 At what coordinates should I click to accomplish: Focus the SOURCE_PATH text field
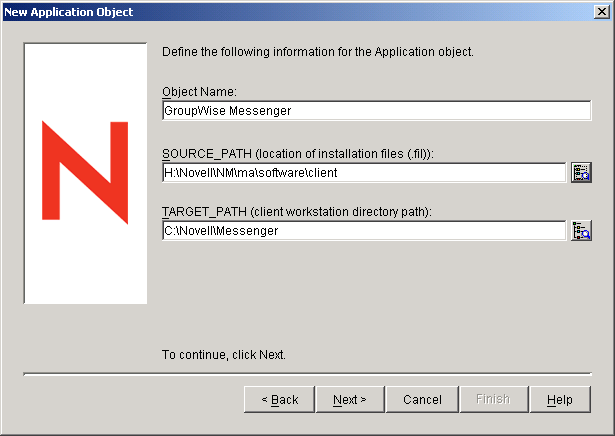[x=364, y=173]
